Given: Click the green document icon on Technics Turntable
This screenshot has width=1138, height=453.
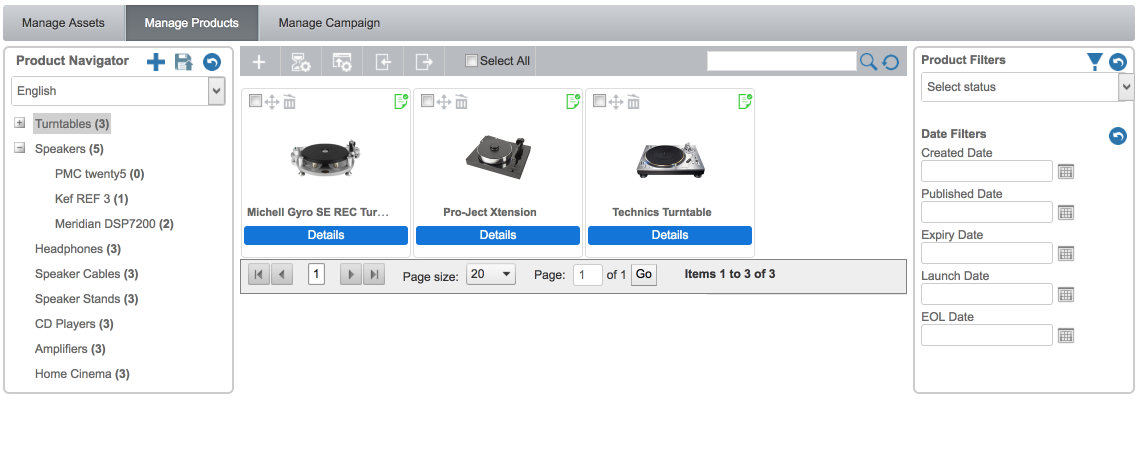Looking at the screenshot, I should pyautogui.click(x=744, y=101).
